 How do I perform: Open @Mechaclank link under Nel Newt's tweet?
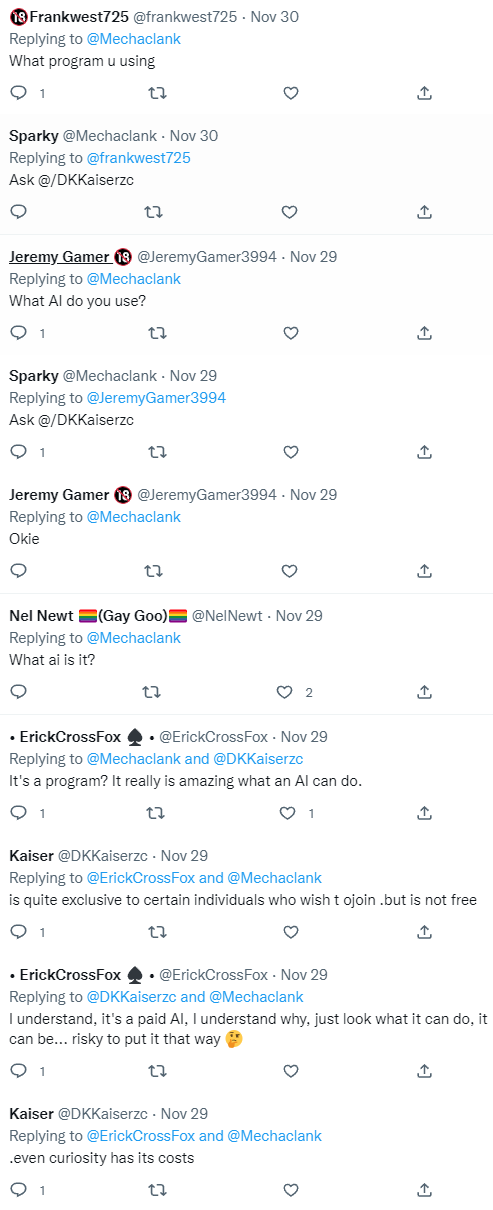134,638
